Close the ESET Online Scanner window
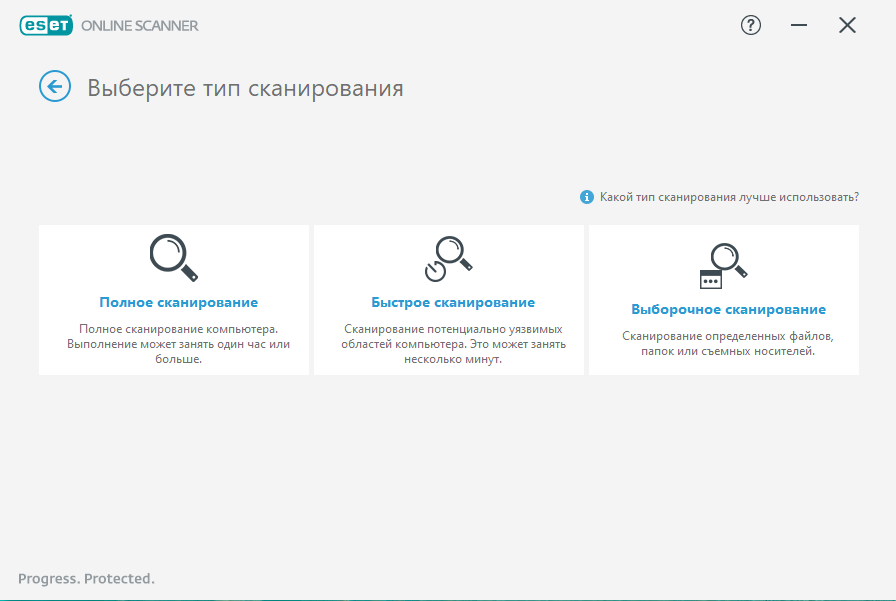The image size is (896, 601). (847, 26)
